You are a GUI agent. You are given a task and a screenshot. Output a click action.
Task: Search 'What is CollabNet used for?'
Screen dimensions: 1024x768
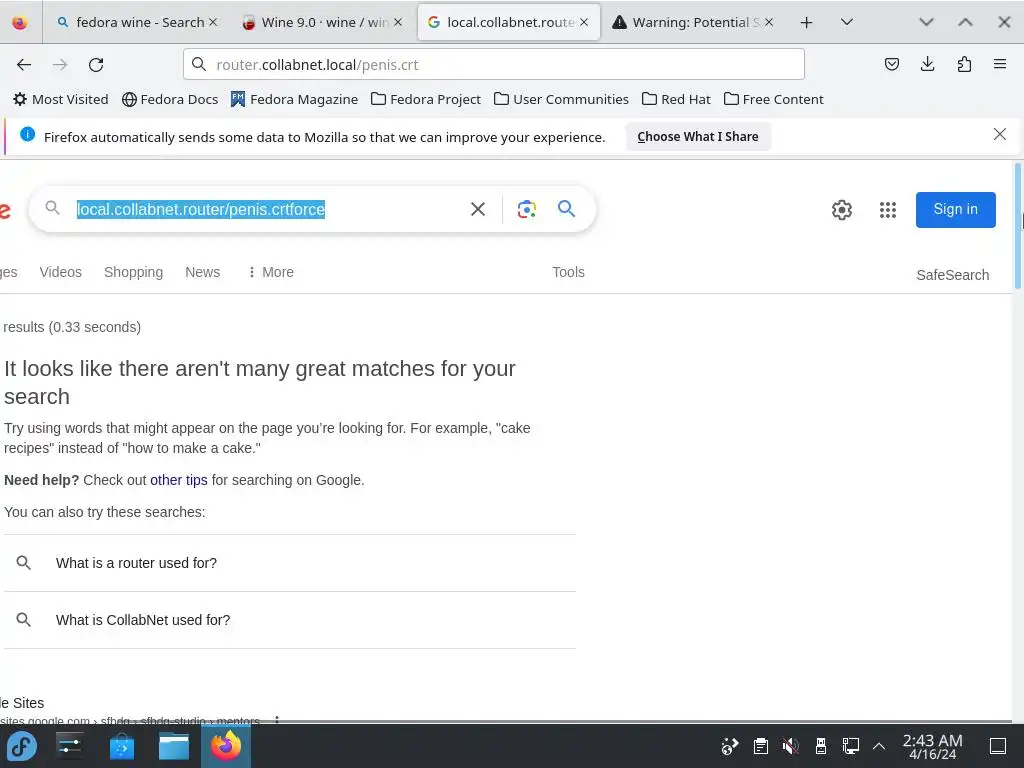[x=290, y=620]
